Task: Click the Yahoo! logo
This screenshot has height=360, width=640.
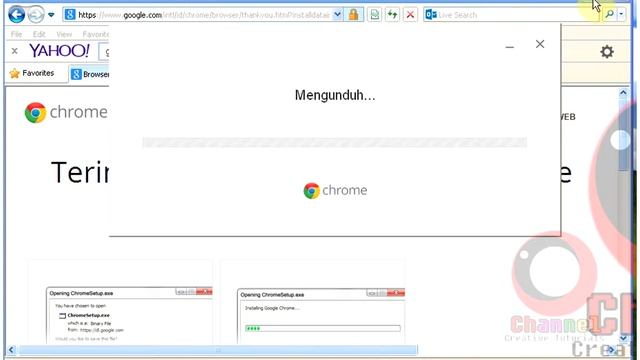Action: (59, 51)
